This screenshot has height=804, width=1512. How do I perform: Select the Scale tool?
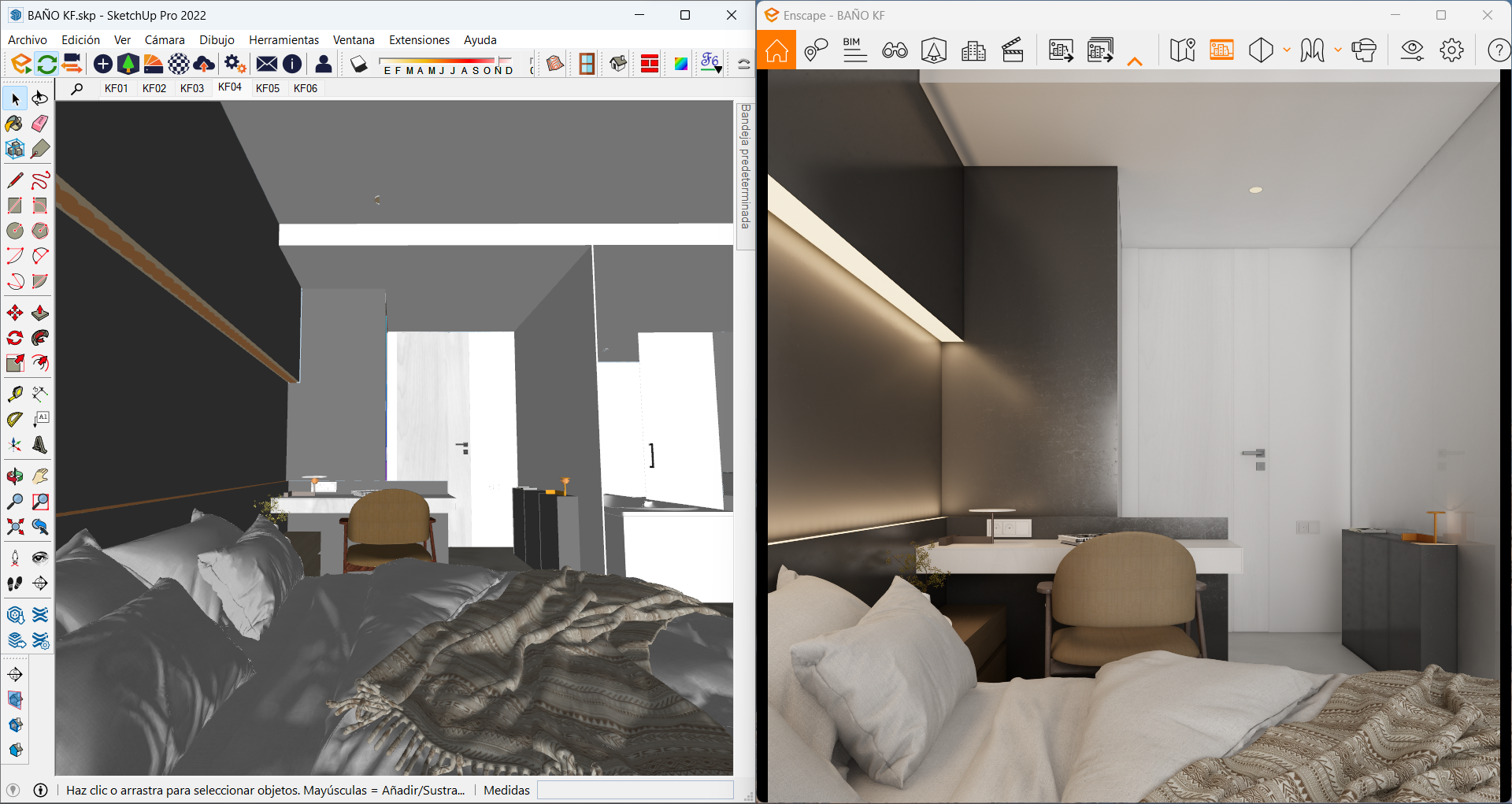coord(15,363)
